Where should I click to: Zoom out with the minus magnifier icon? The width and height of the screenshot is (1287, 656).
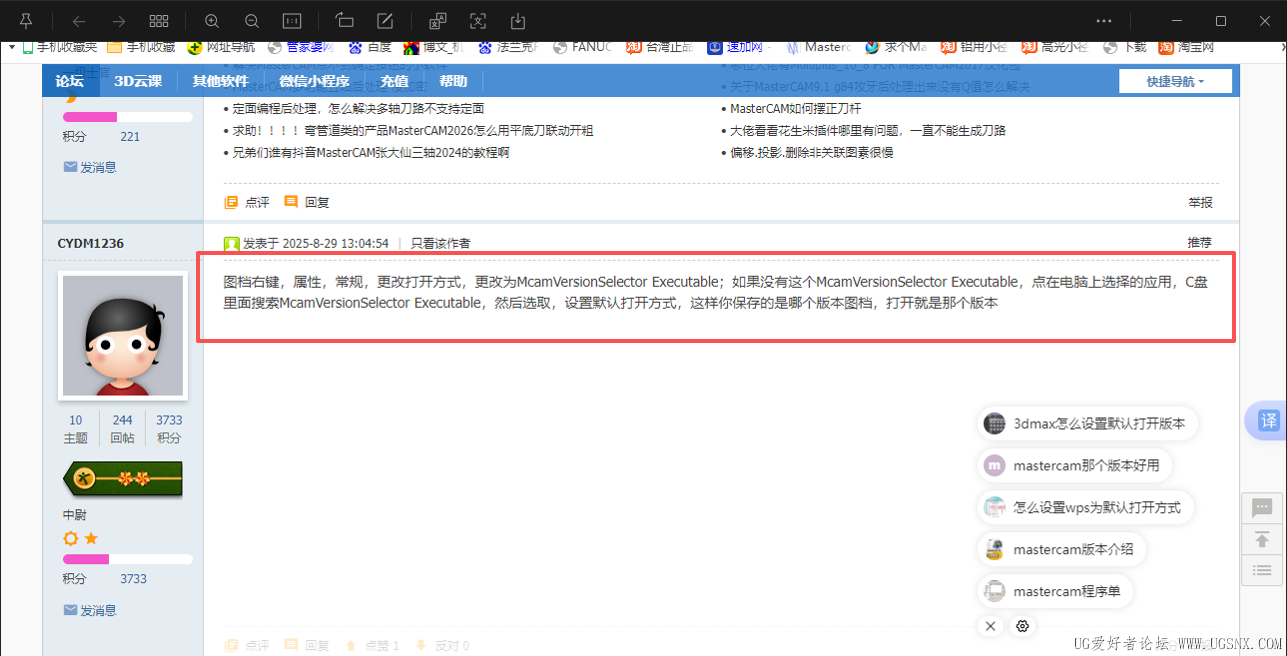[x=251, y=20]
